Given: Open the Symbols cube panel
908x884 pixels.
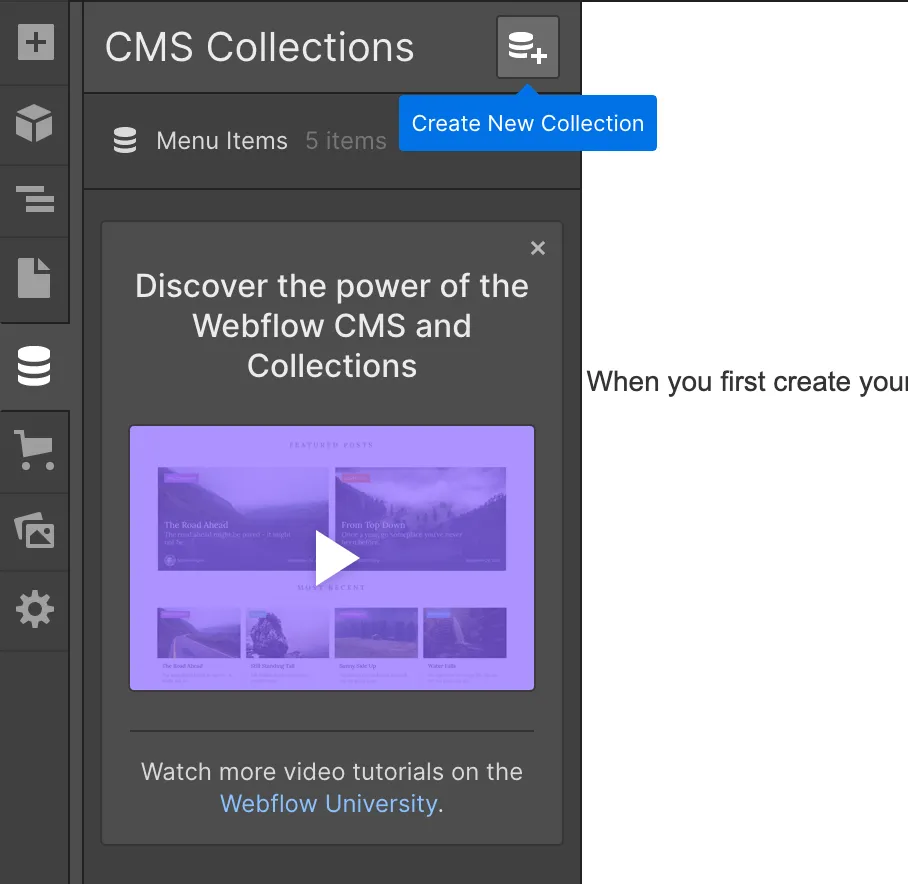Looking at the screenshot, I should [34, 123].
